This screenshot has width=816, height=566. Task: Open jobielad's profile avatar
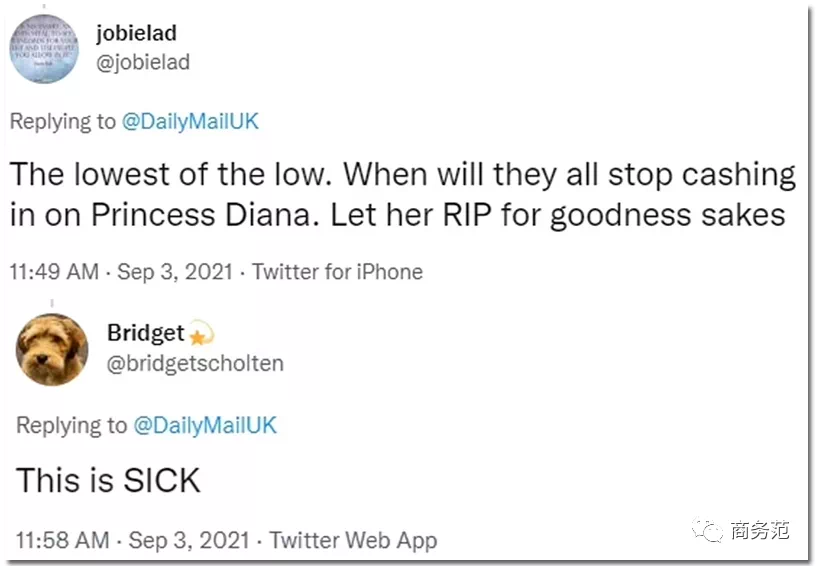coord(44,49)
